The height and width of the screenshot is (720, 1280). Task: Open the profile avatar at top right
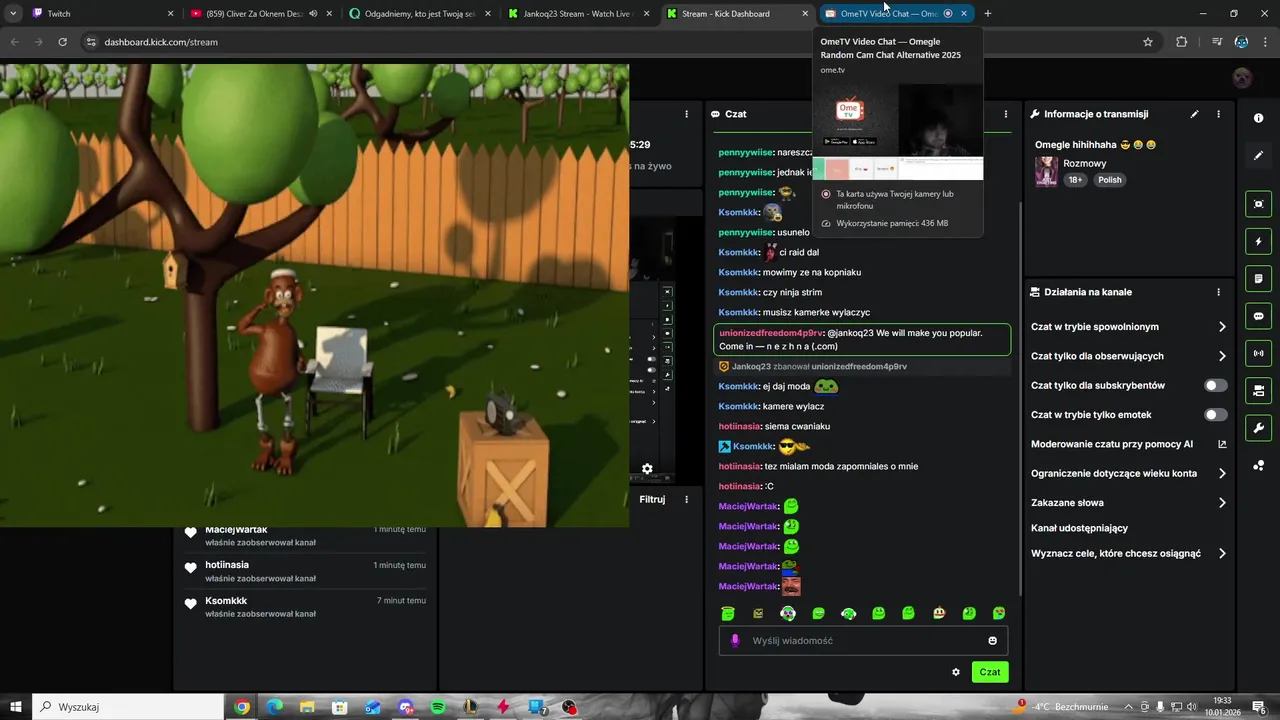point(1242,78)
